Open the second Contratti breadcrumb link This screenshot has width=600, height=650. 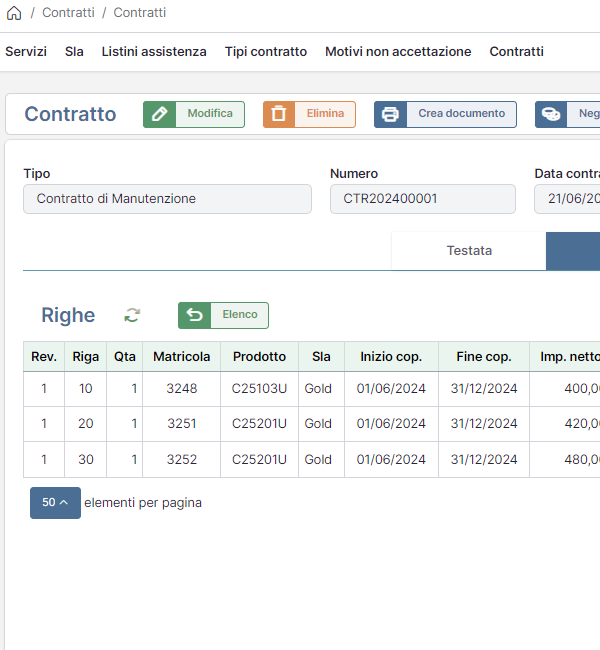click(140, 12)
